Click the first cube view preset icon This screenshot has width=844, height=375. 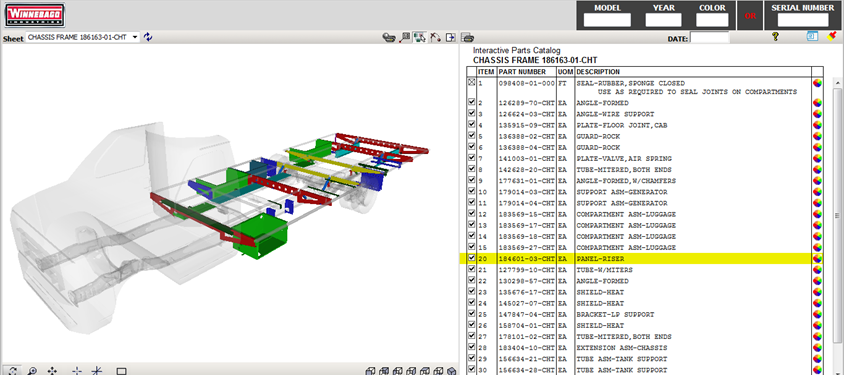[370, 371]
